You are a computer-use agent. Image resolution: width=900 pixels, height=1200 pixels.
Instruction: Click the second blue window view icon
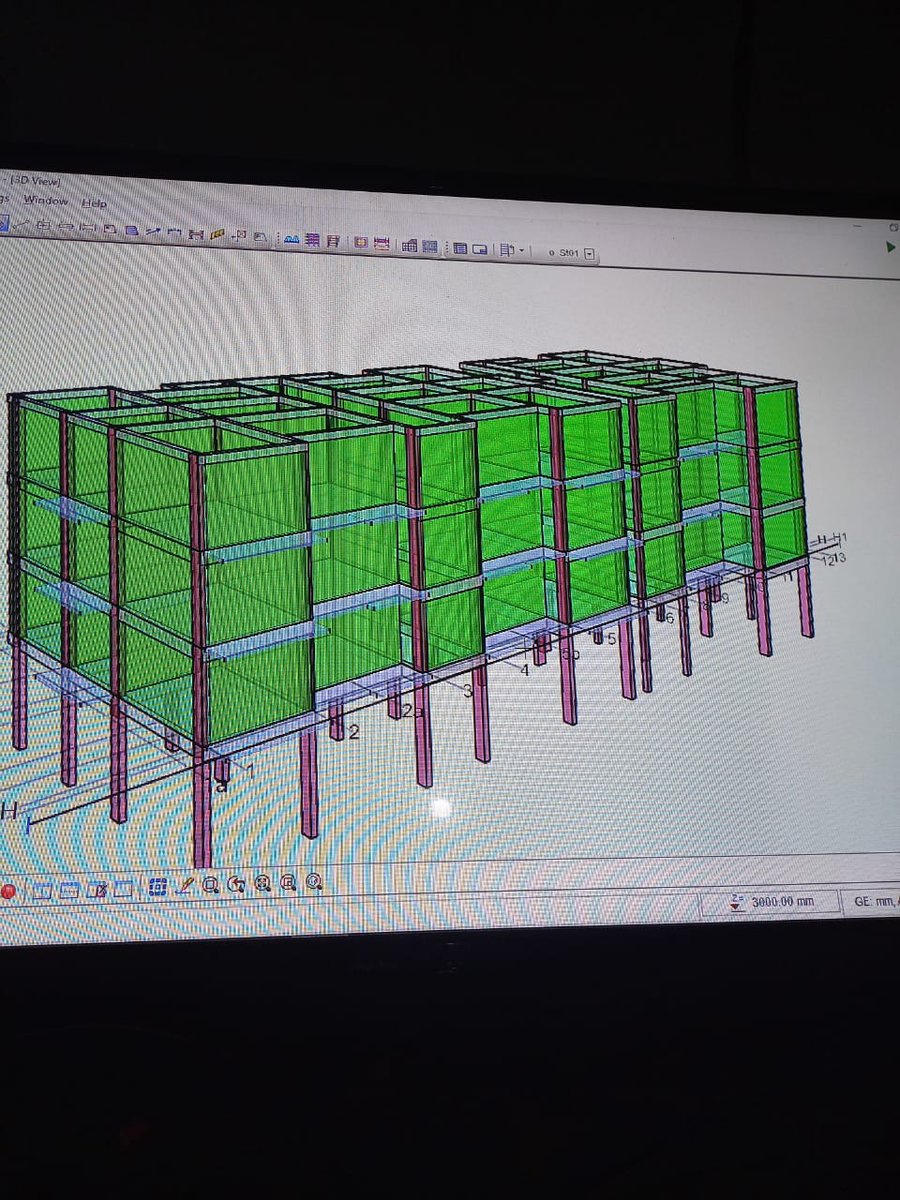point(69,889)
